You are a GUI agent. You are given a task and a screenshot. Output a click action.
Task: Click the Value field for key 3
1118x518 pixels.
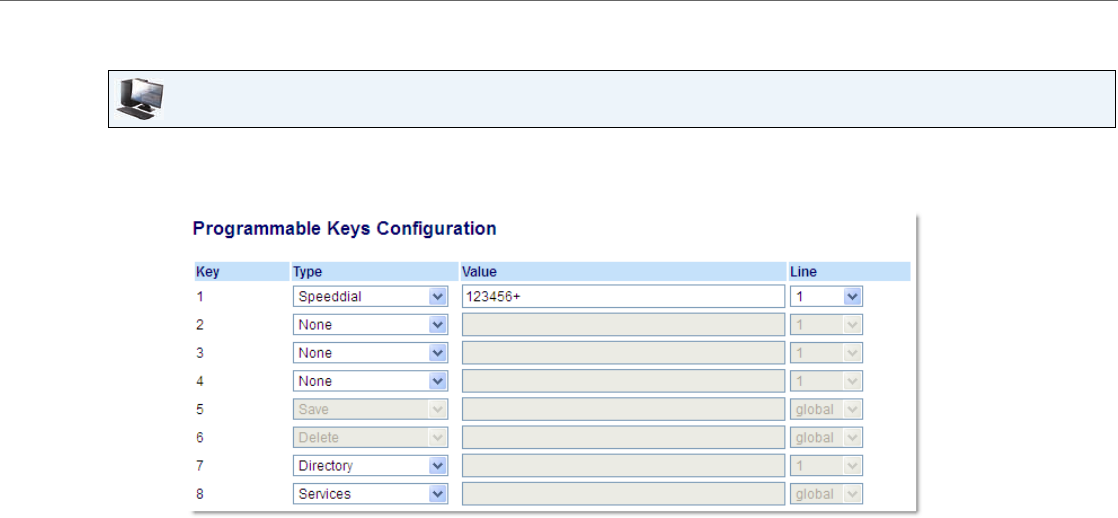pyautogui.click(x=622, y=353)
